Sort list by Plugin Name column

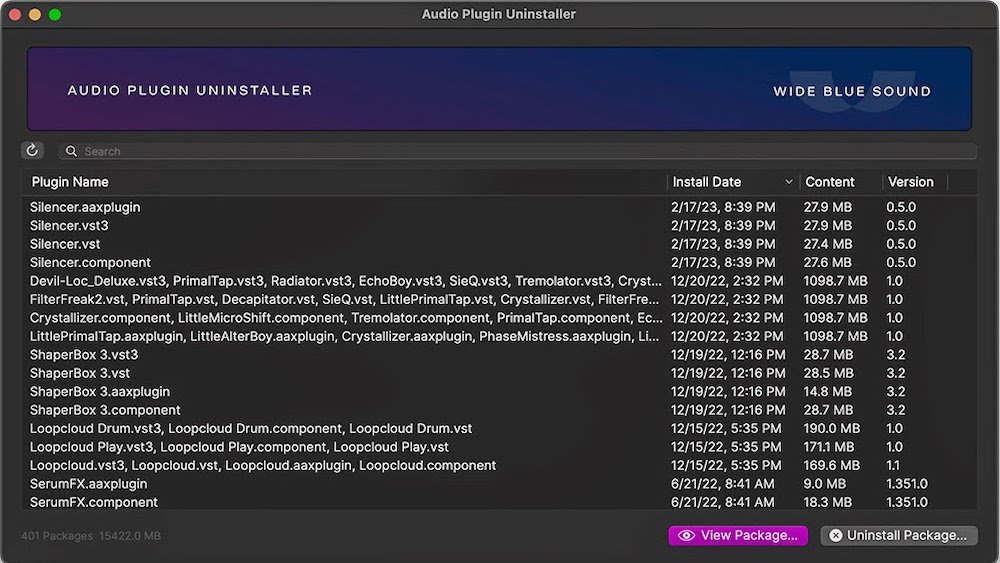70,182
